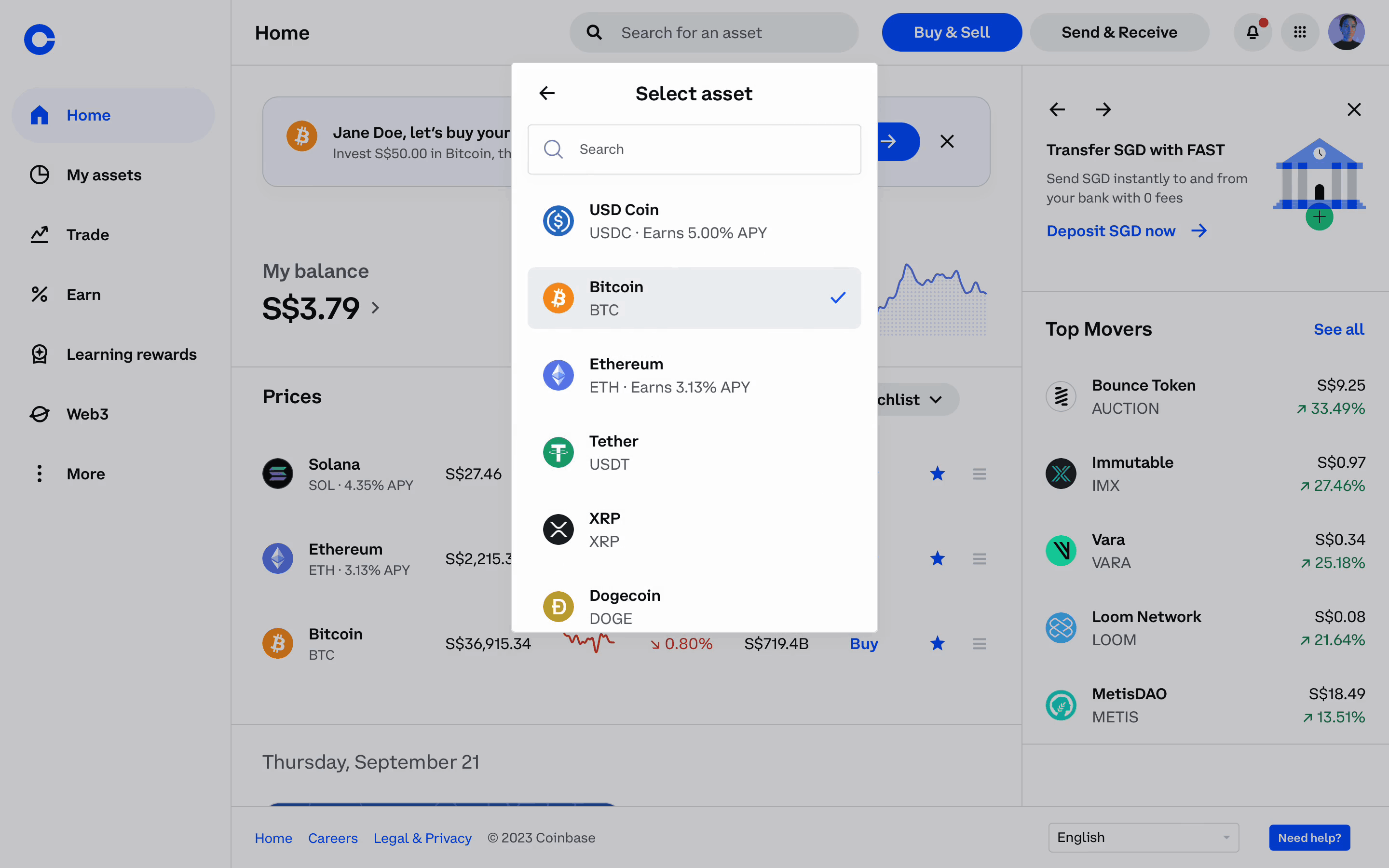Select Ethereum in asset list
The width and height of the screenshot is (1389, 868).
pyautogui.click(x=694, y=376)
